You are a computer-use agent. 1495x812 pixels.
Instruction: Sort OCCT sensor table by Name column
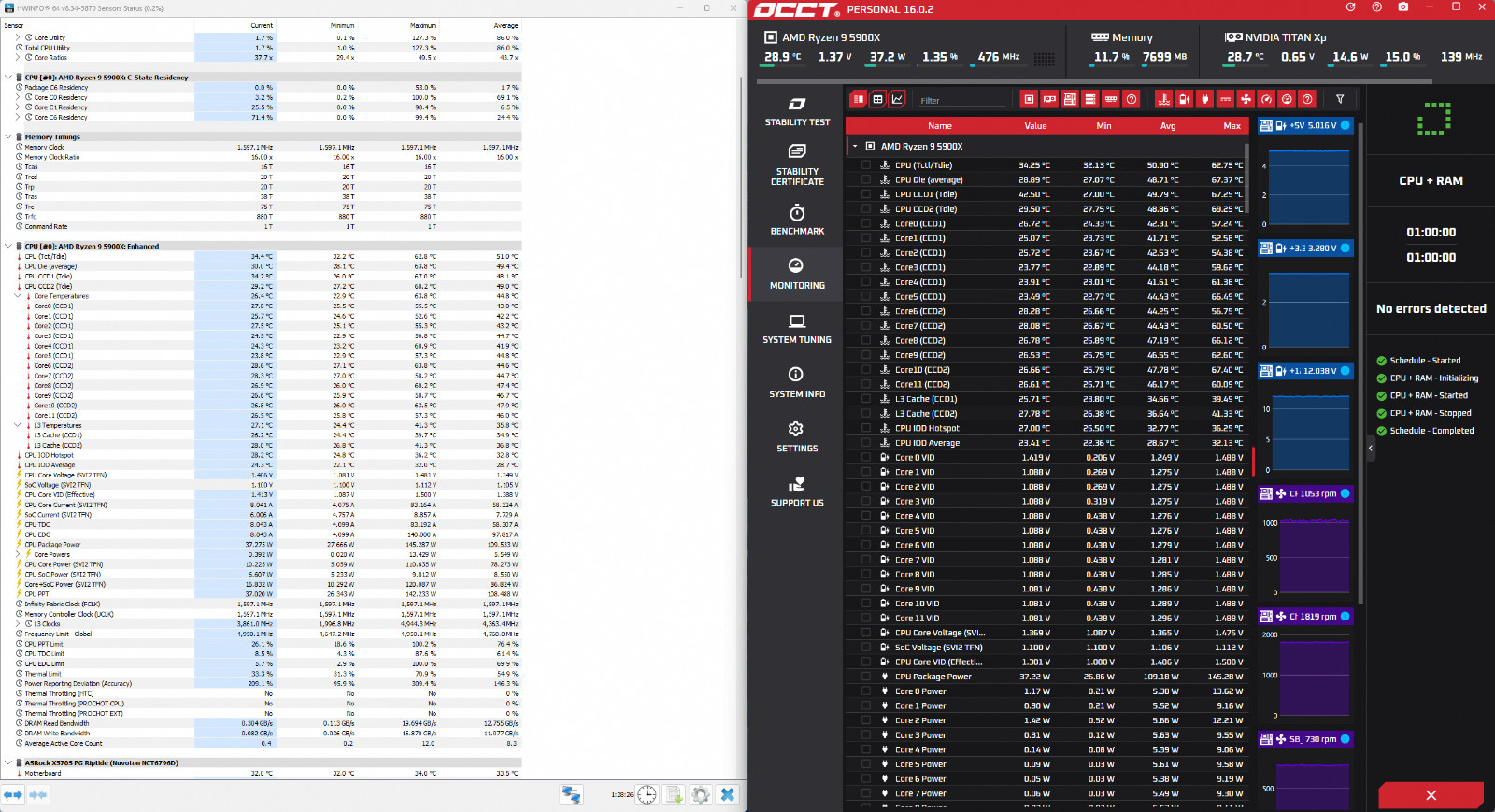pos(940,126)
